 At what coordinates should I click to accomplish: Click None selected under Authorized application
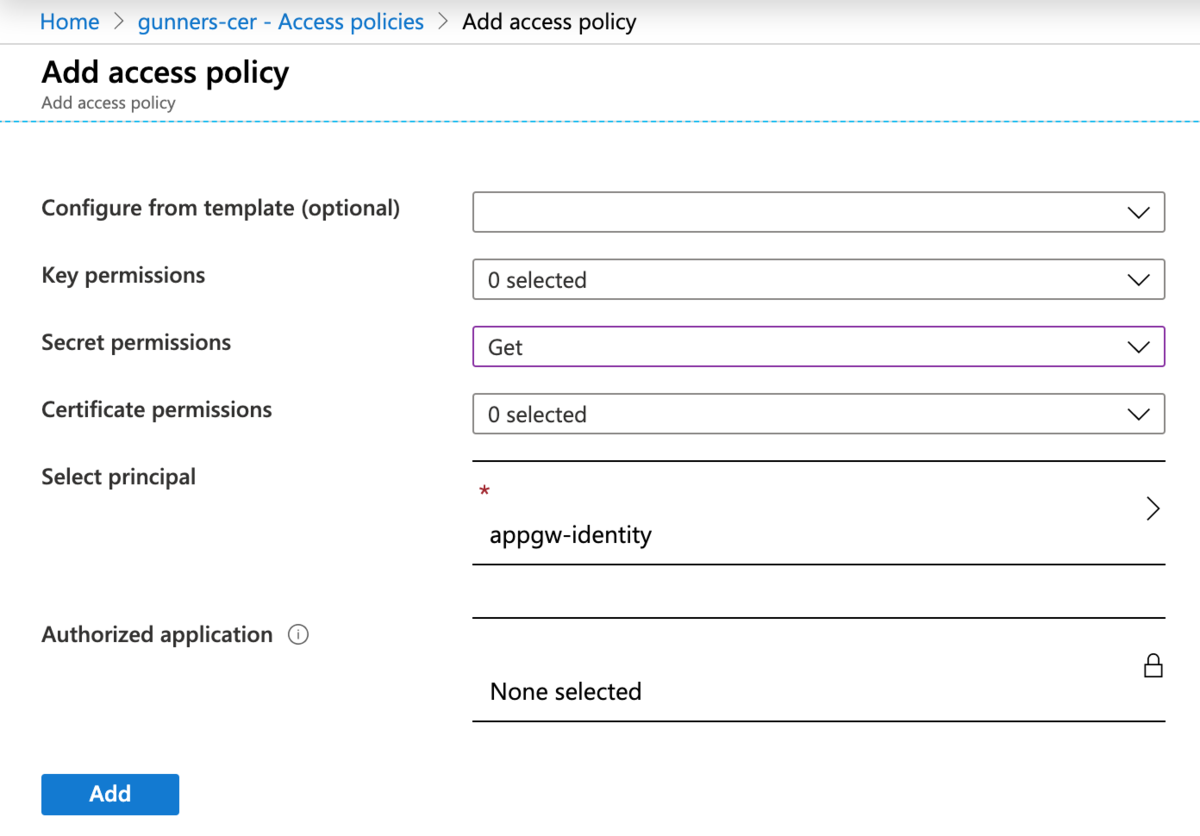[x=565, y=691]
